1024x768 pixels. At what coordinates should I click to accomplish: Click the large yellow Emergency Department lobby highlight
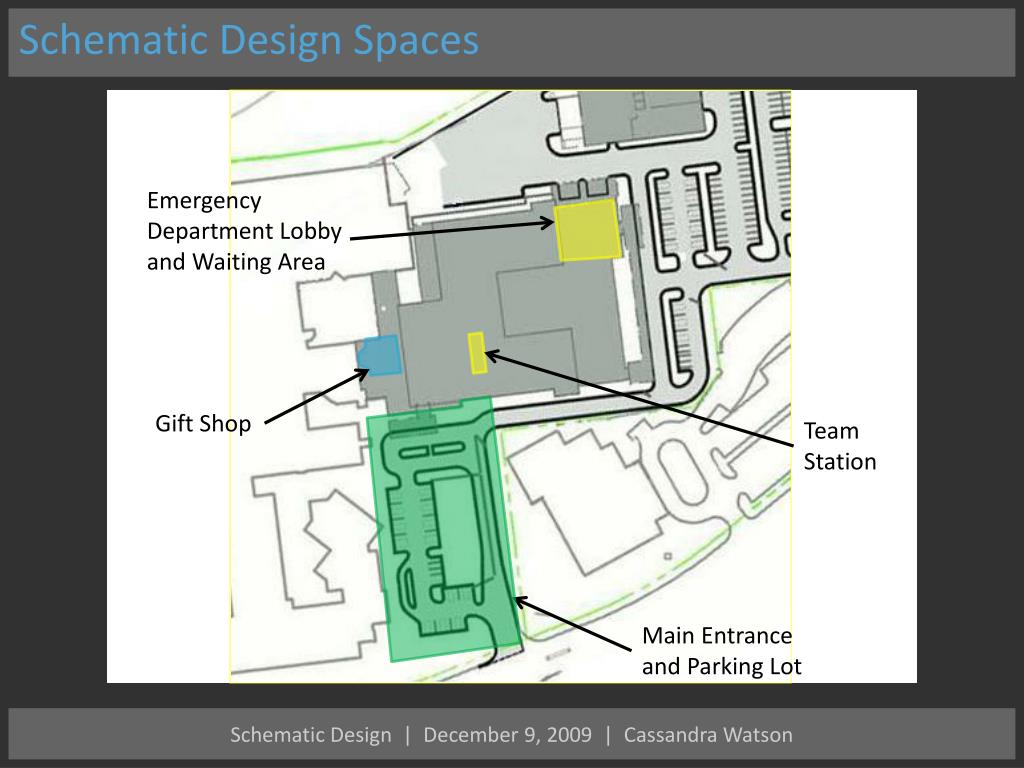point(587,230)
